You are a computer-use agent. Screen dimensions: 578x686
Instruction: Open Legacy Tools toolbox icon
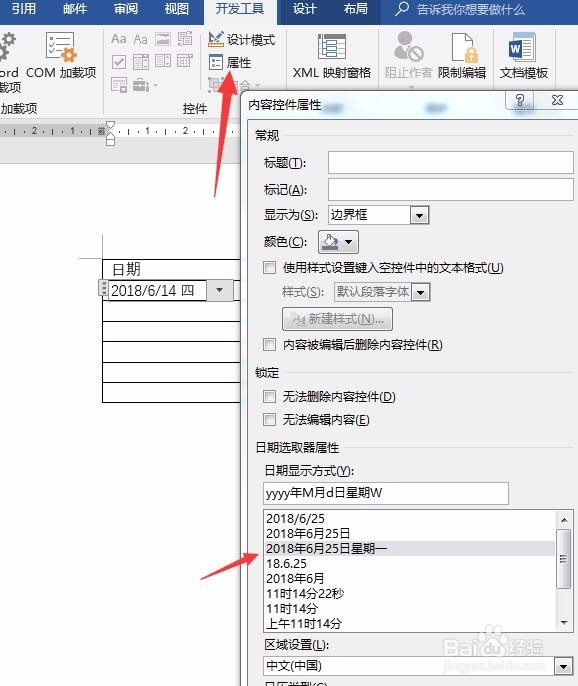click(x=140, y=85)
